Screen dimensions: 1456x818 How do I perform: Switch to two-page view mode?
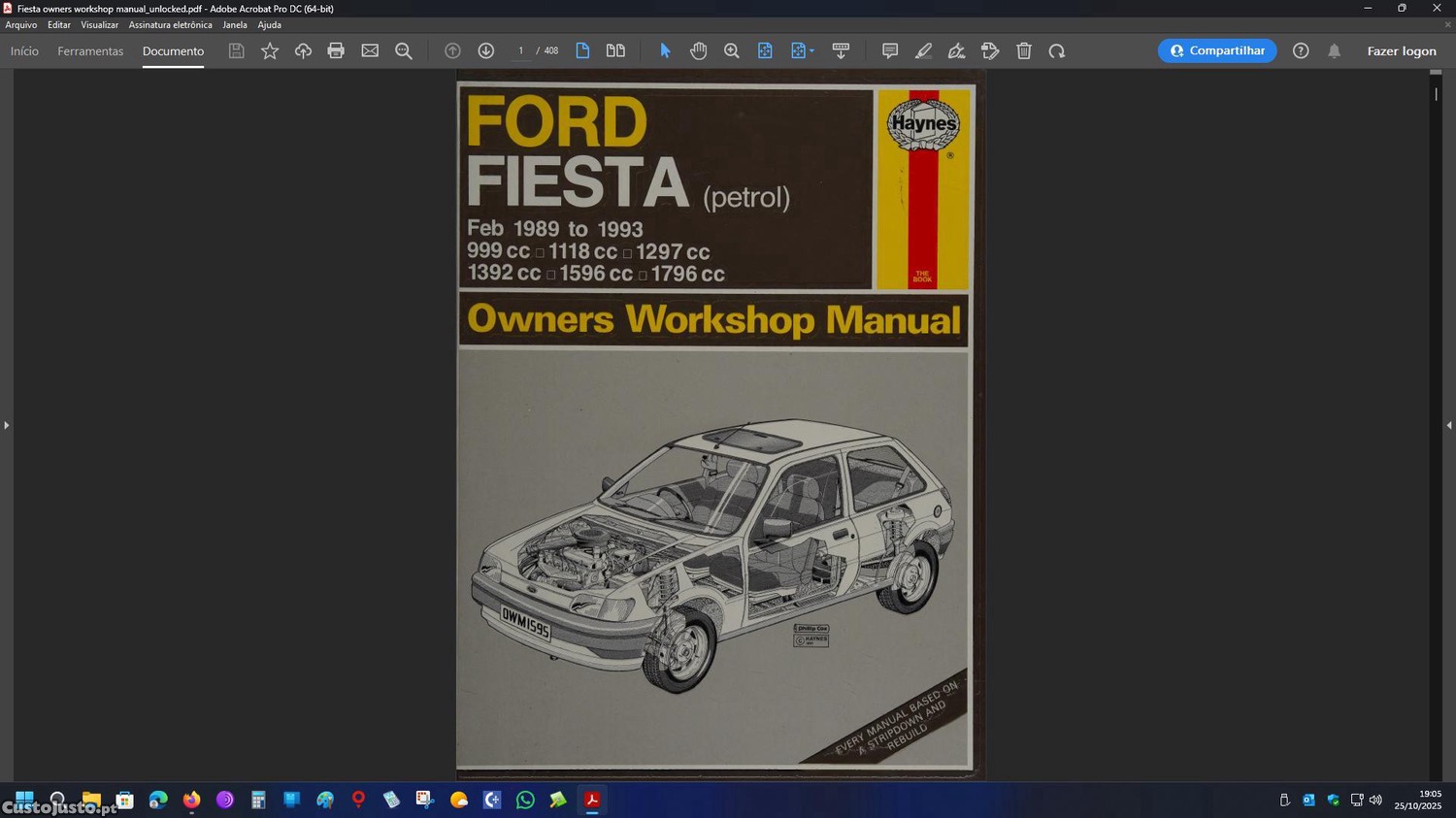[615, 50]
